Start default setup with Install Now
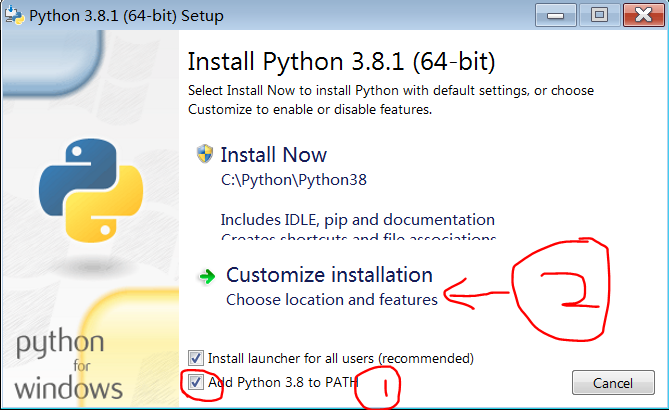 pos(273,154)
